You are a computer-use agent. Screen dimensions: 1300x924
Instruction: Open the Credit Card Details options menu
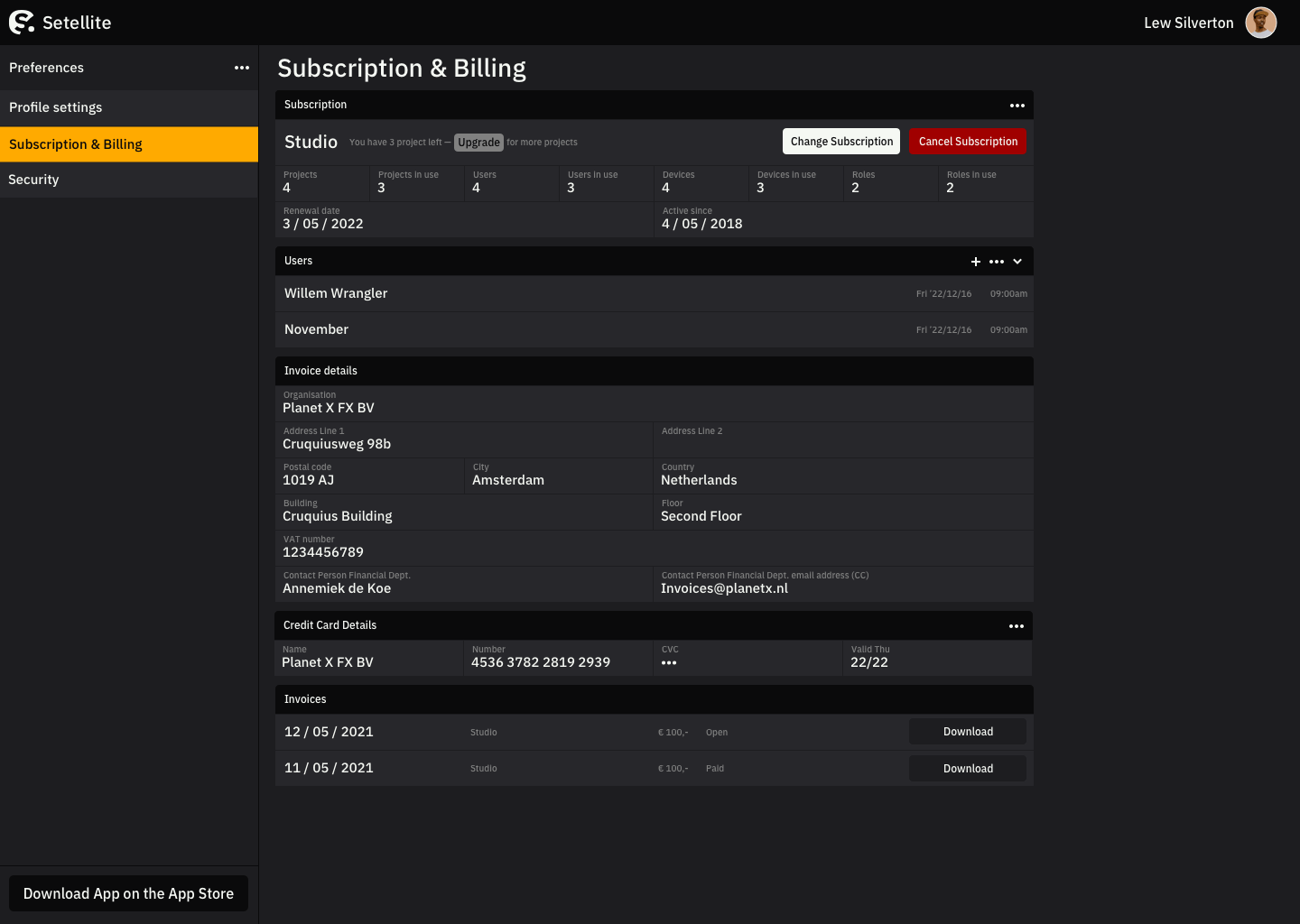(1016, 626)
